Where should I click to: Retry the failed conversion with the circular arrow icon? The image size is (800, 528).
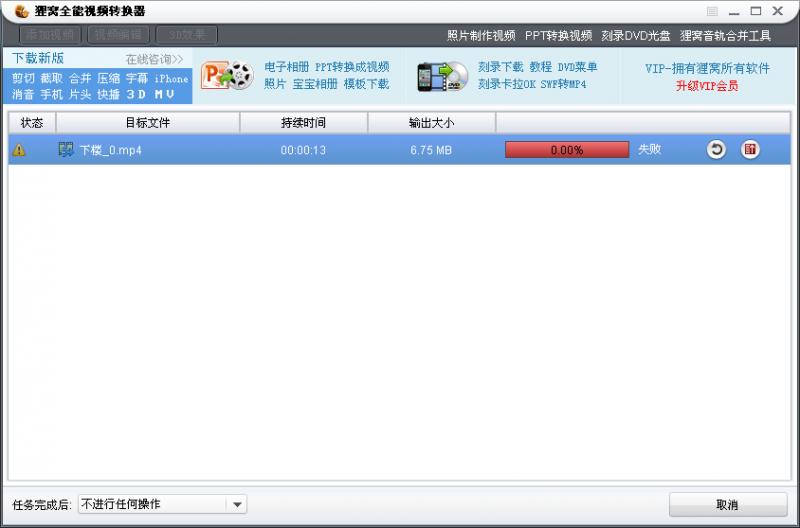716,149
